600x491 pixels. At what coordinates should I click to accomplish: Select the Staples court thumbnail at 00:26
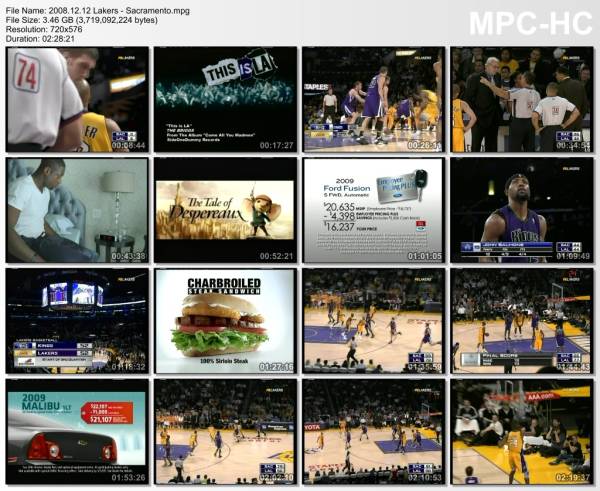(x=373, y=100)
